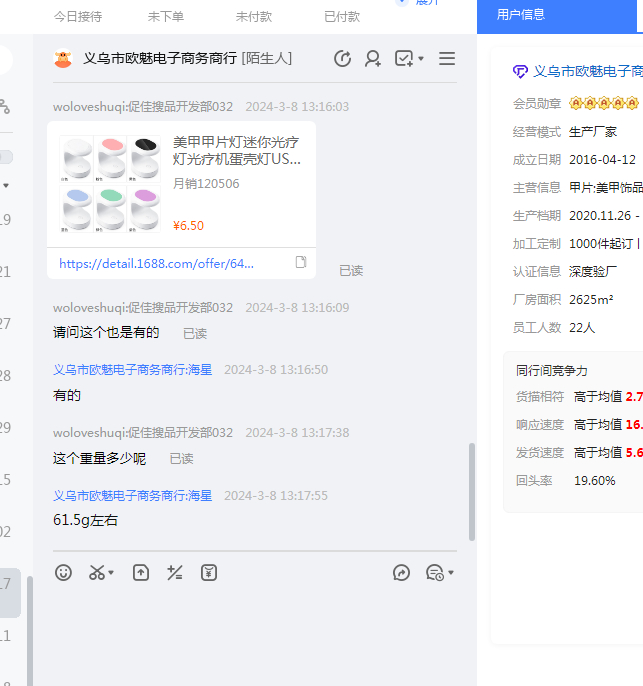Open the detail.1688.com product link
The width and height of the screenshot is (643, 686).
click(x=156, y=264)
